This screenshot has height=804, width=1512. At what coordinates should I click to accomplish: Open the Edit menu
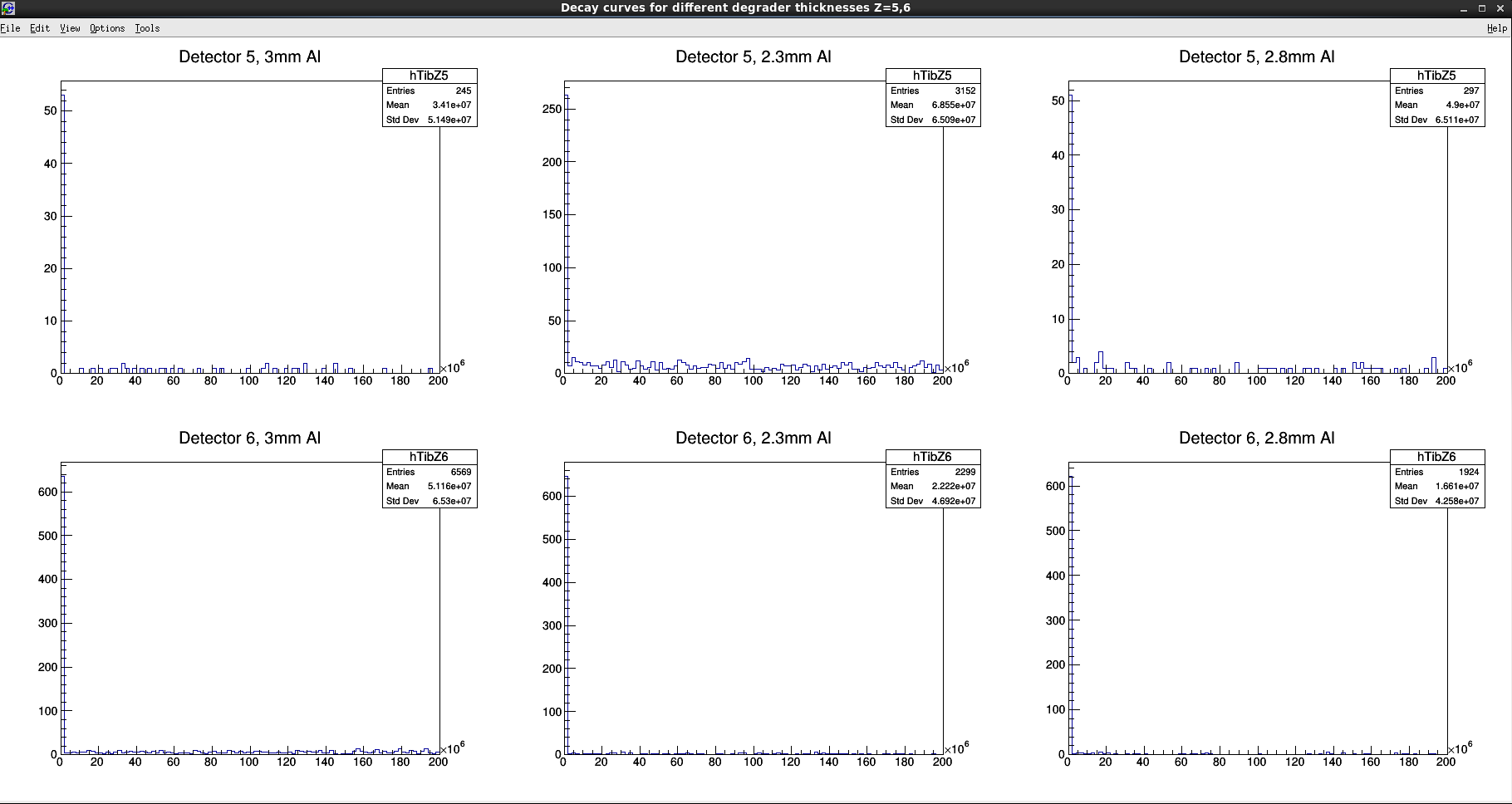[40, 28]
